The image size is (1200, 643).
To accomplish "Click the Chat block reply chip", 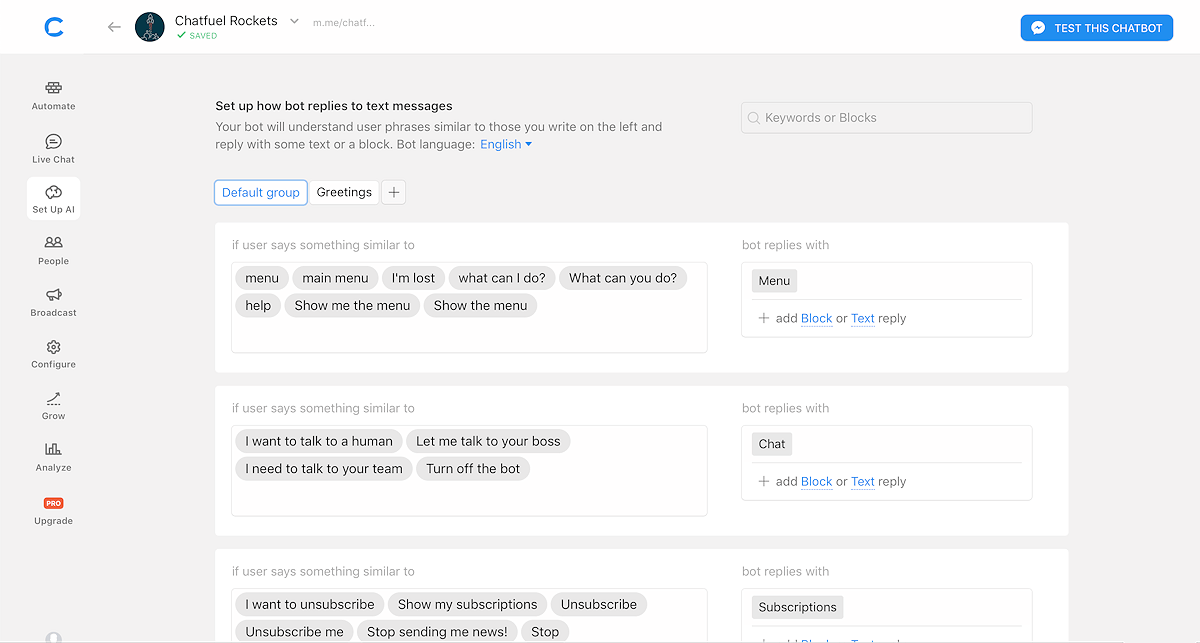I will [772, 444].
